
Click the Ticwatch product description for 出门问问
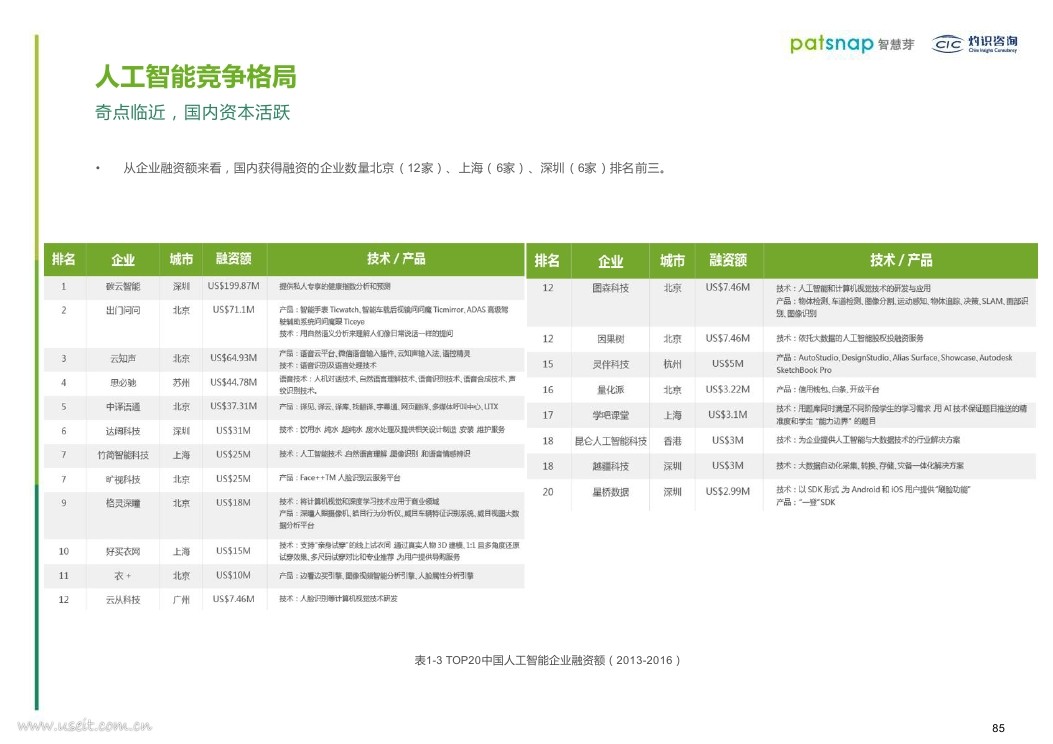[x=394, y=321]
